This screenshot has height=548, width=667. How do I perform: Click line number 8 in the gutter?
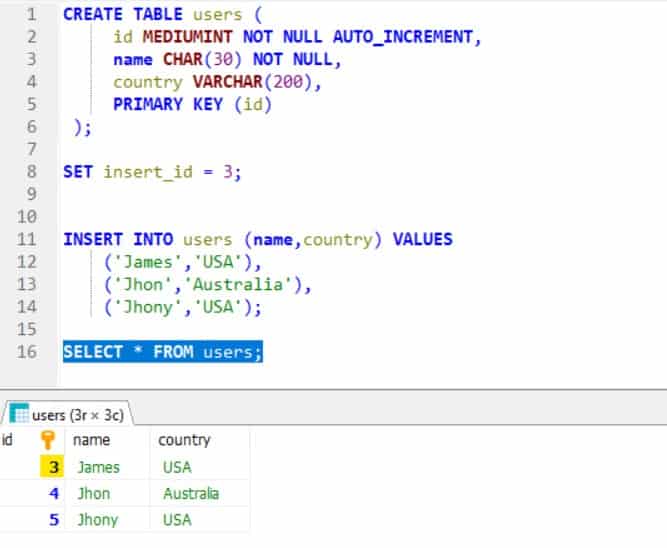point(31,172)
